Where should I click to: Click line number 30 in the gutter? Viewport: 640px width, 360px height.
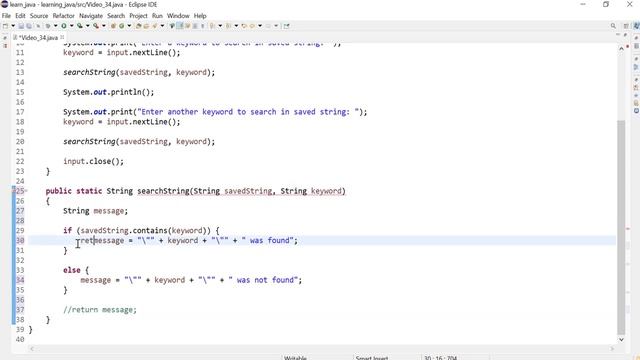click(x=20, y=240)
